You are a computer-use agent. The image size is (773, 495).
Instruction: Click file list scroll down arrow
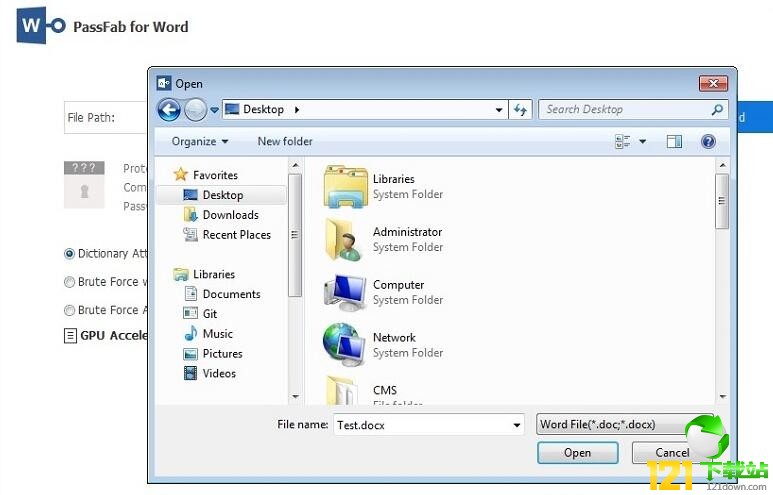pyautogui.click(x=722, y=396)
